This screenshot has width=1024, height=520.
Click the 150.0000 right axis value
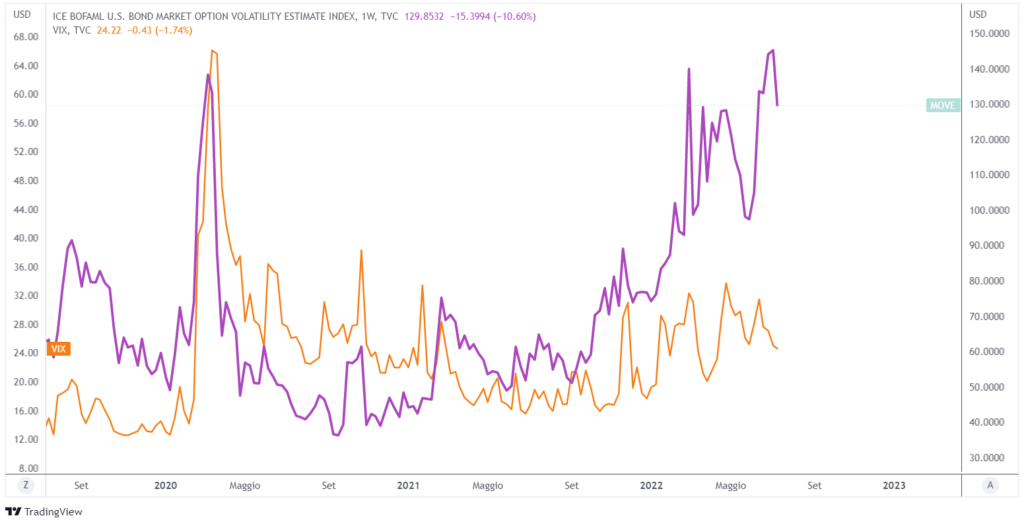[988, 34]
